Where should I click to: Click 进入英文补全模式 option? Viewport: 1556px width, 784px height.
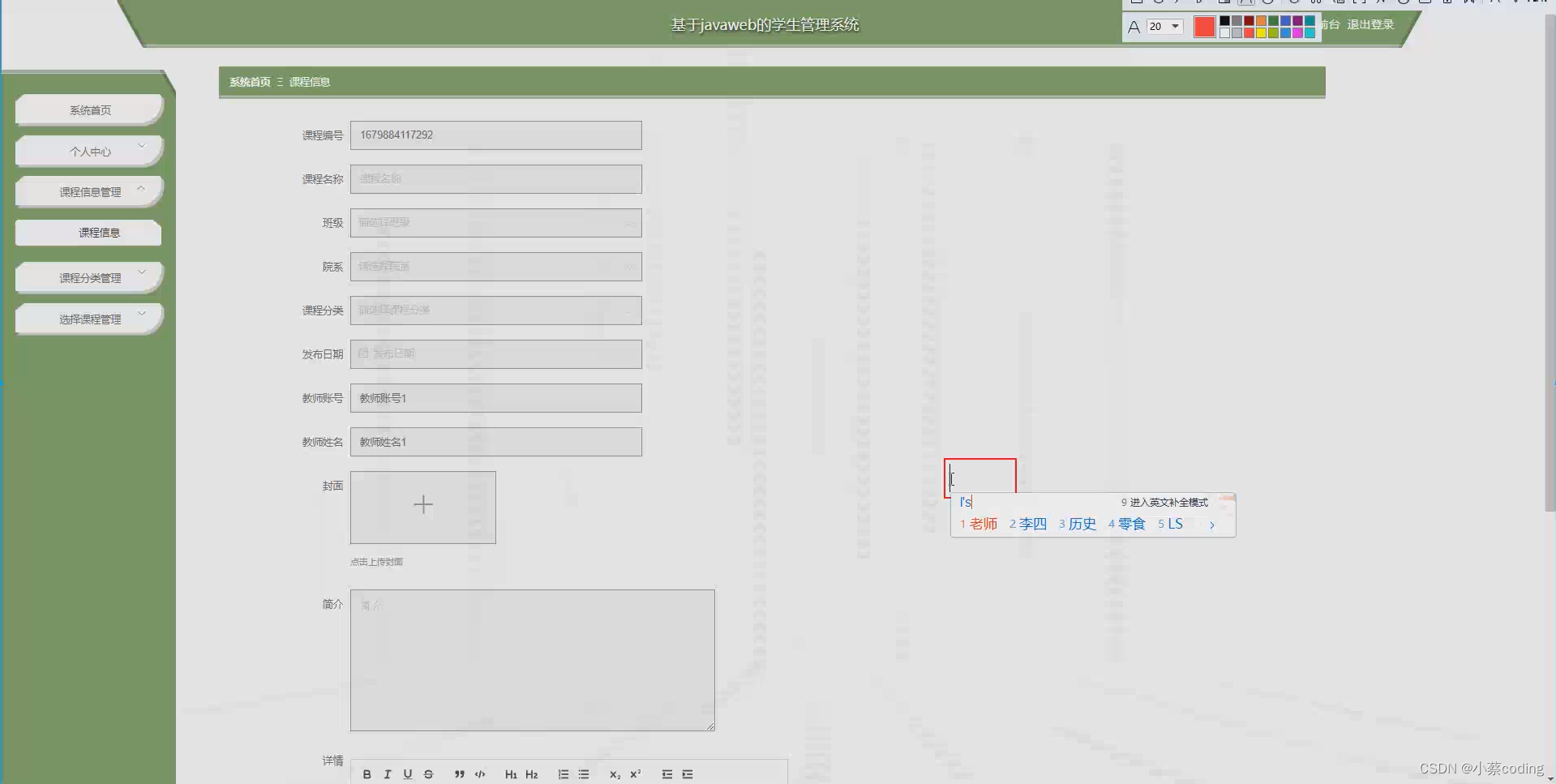tap(1164, 503)
